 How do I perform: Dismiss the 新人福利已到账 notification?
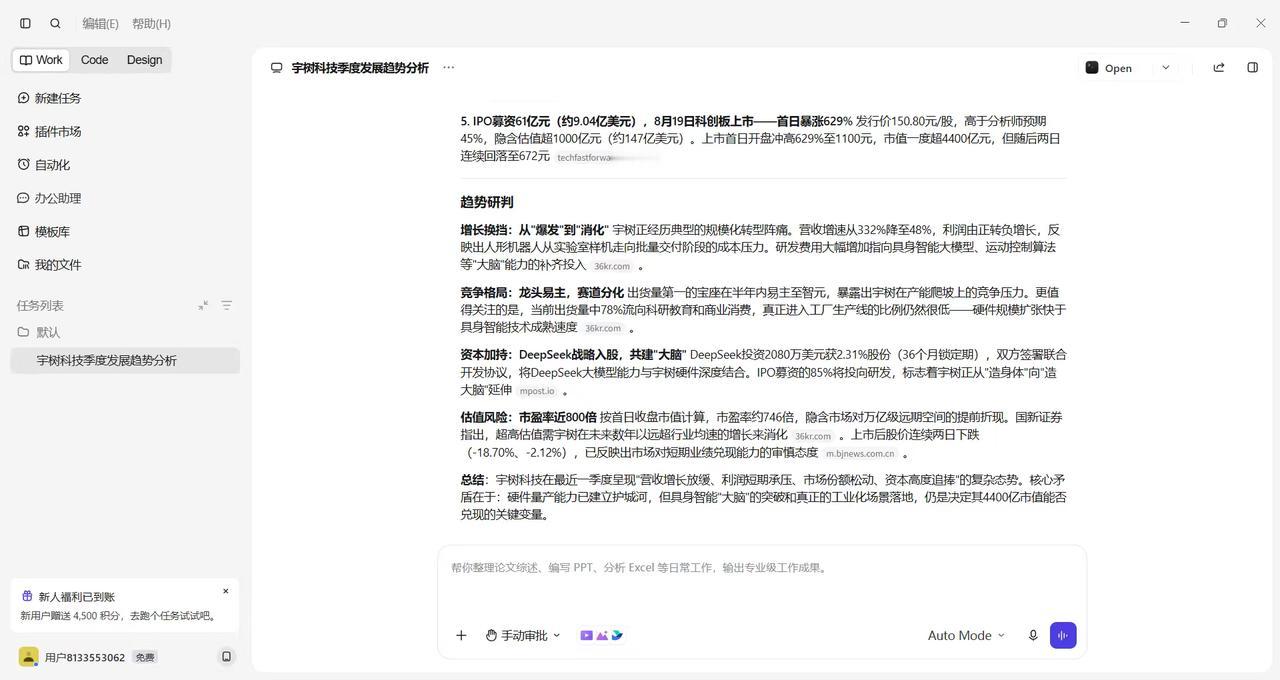(x=225, y=591)
